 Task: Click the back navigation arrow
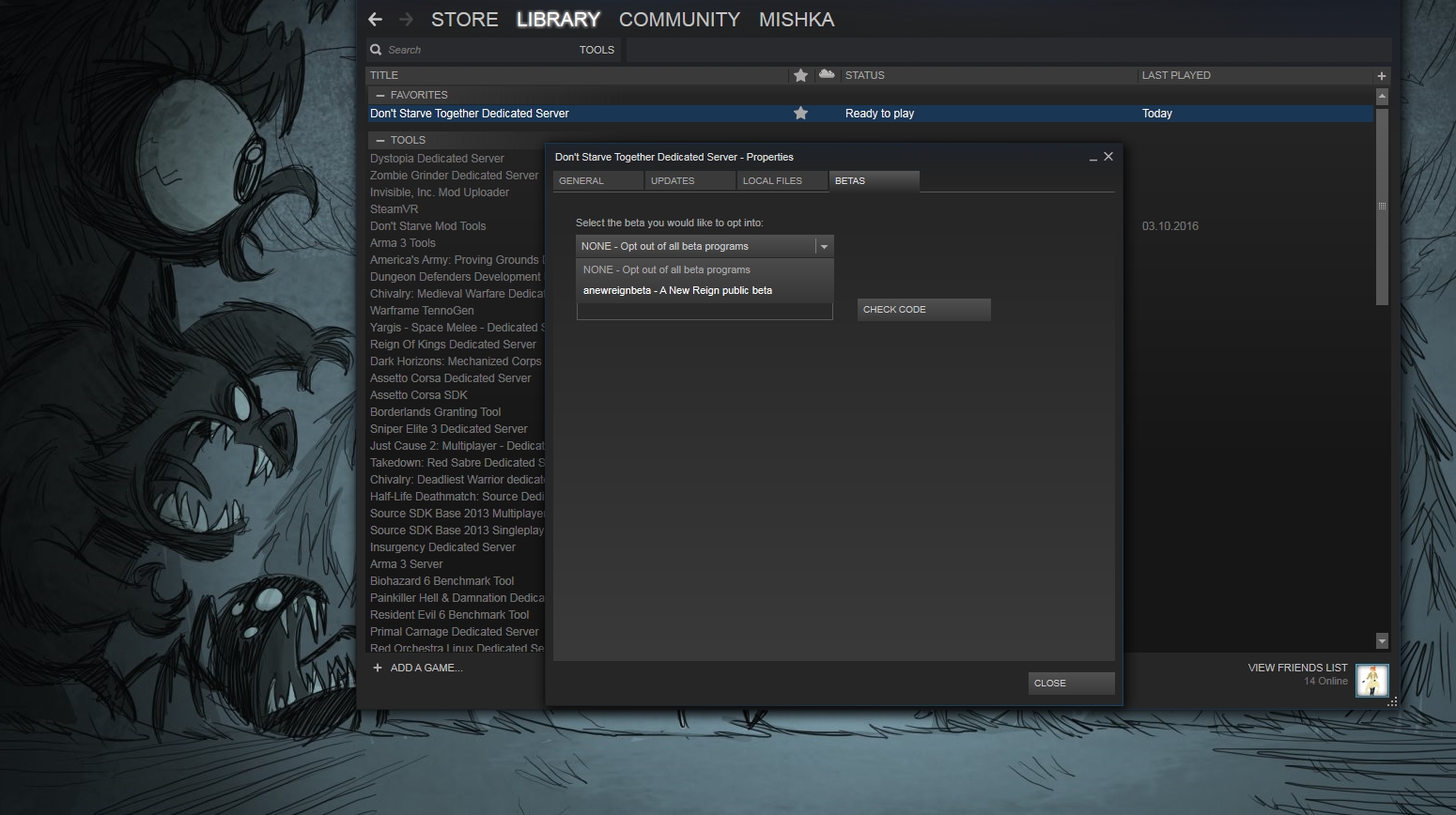click(x=376, y=20)
